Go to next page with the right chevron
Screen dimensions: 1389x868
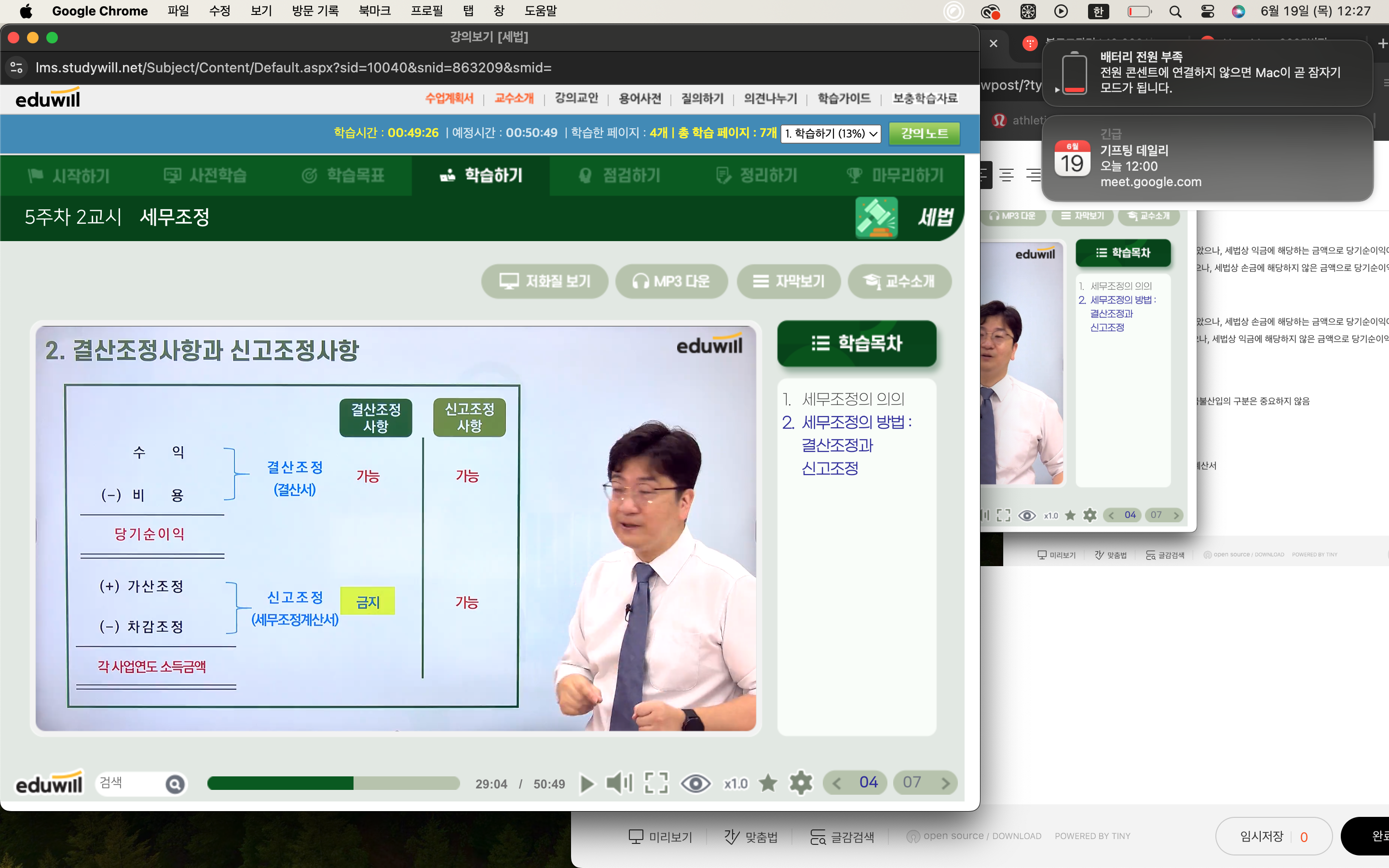(x=945, y=783)
